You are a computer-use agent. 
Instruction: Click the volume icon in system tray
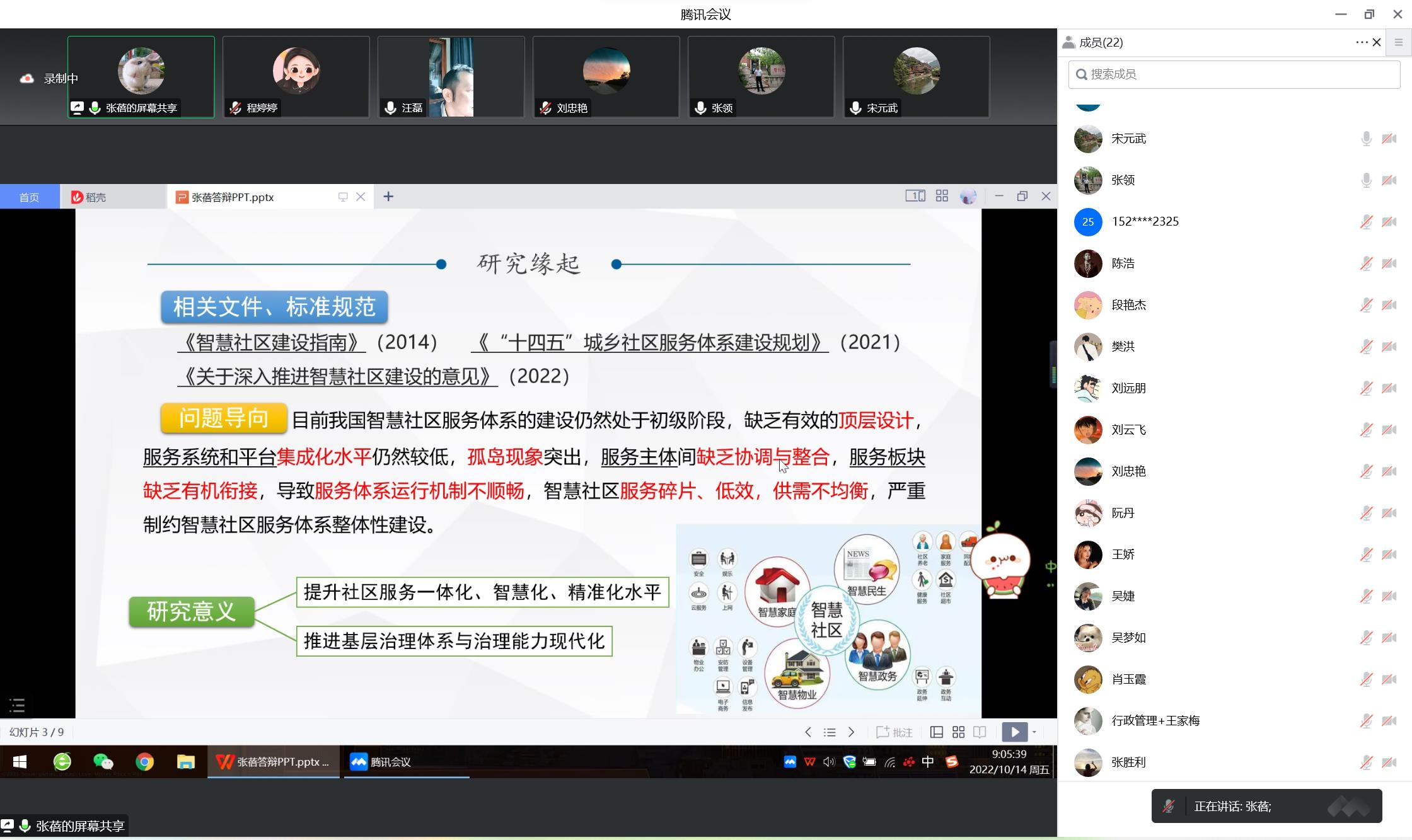point(828,762)
